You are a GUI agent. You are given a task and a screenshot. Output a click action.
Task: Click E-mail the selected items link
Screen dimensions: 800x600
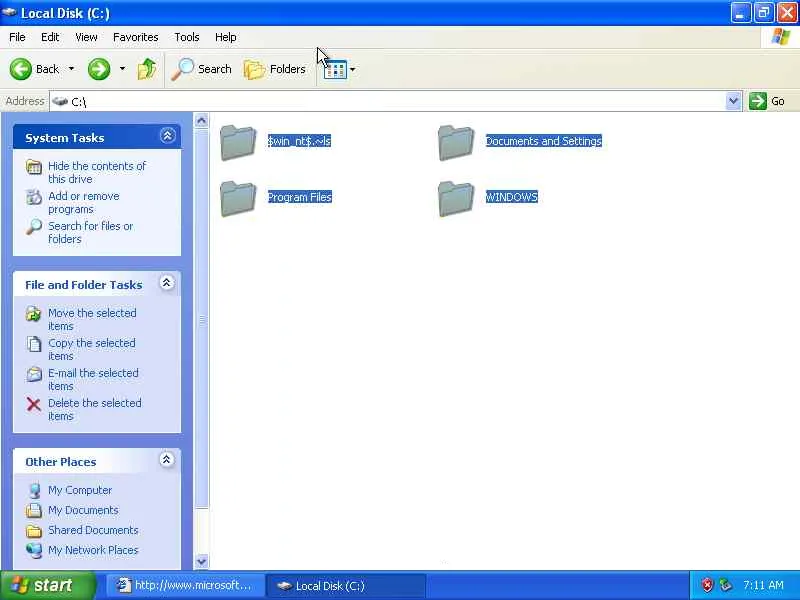[93, 380]
